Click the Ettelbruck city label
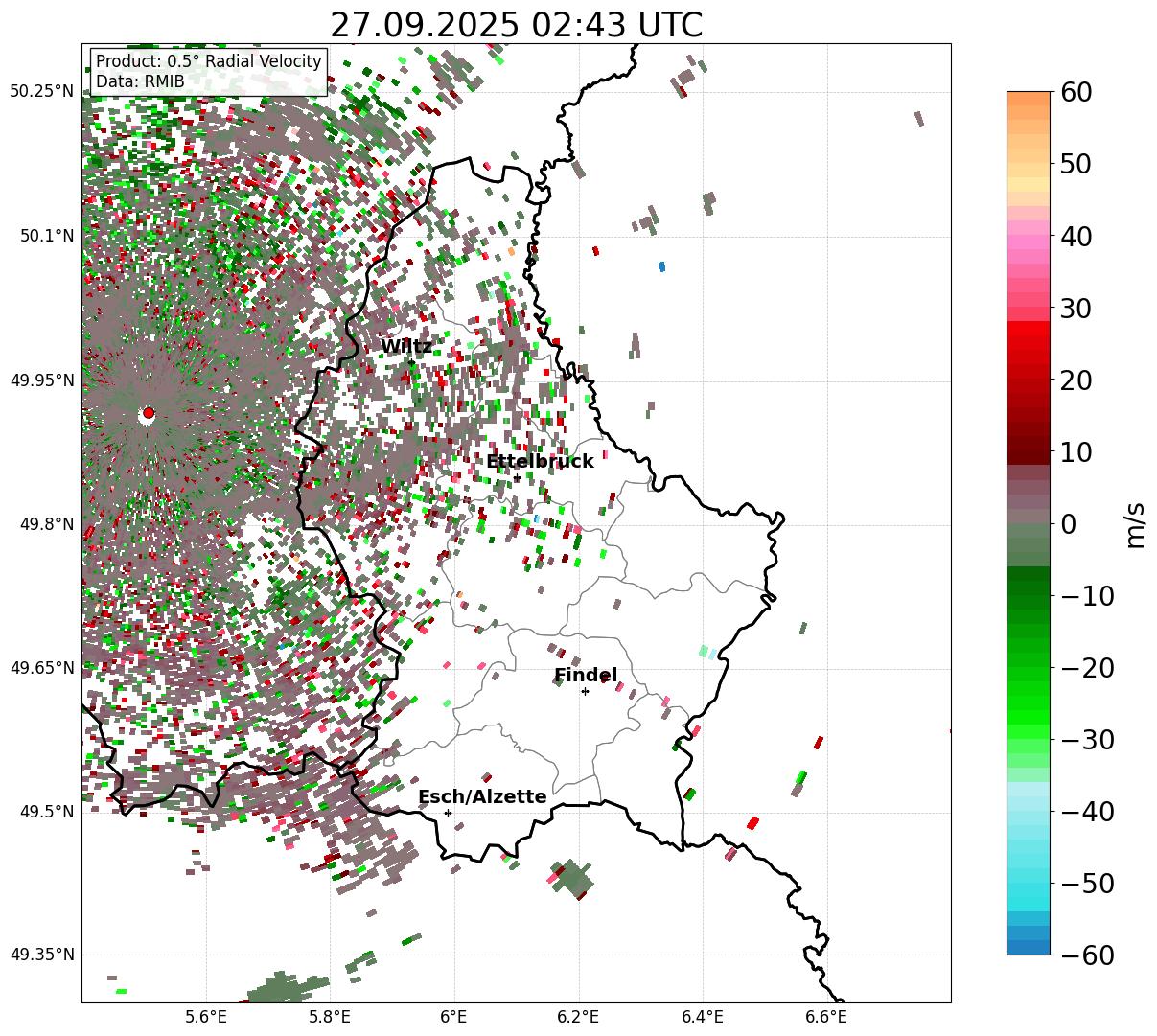 coord(540,462)
